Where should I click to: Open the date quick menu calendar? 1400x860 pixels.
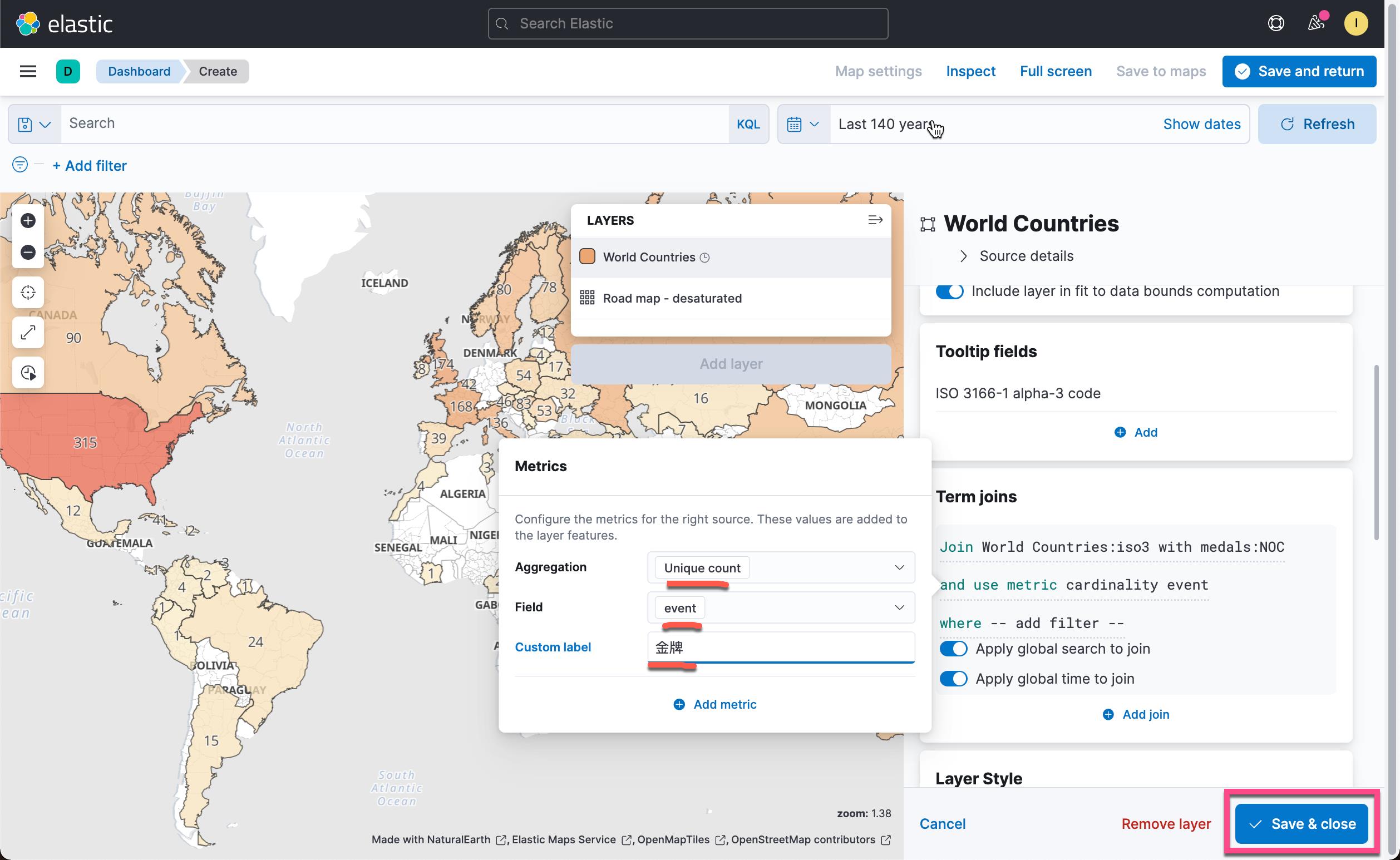pyautogui.click(x=803, y=124)
